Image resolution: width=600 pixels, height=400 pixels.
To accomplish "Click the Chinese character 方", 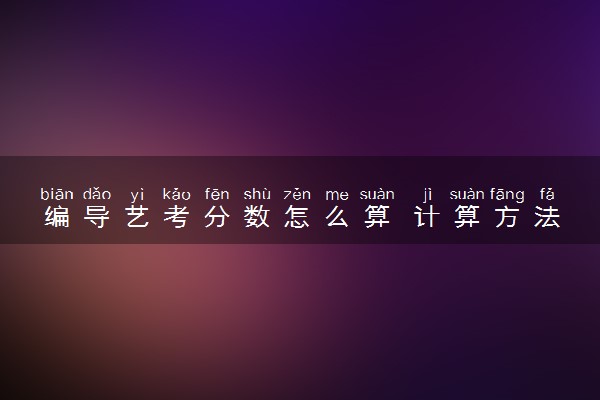I will tap(507, 217).
